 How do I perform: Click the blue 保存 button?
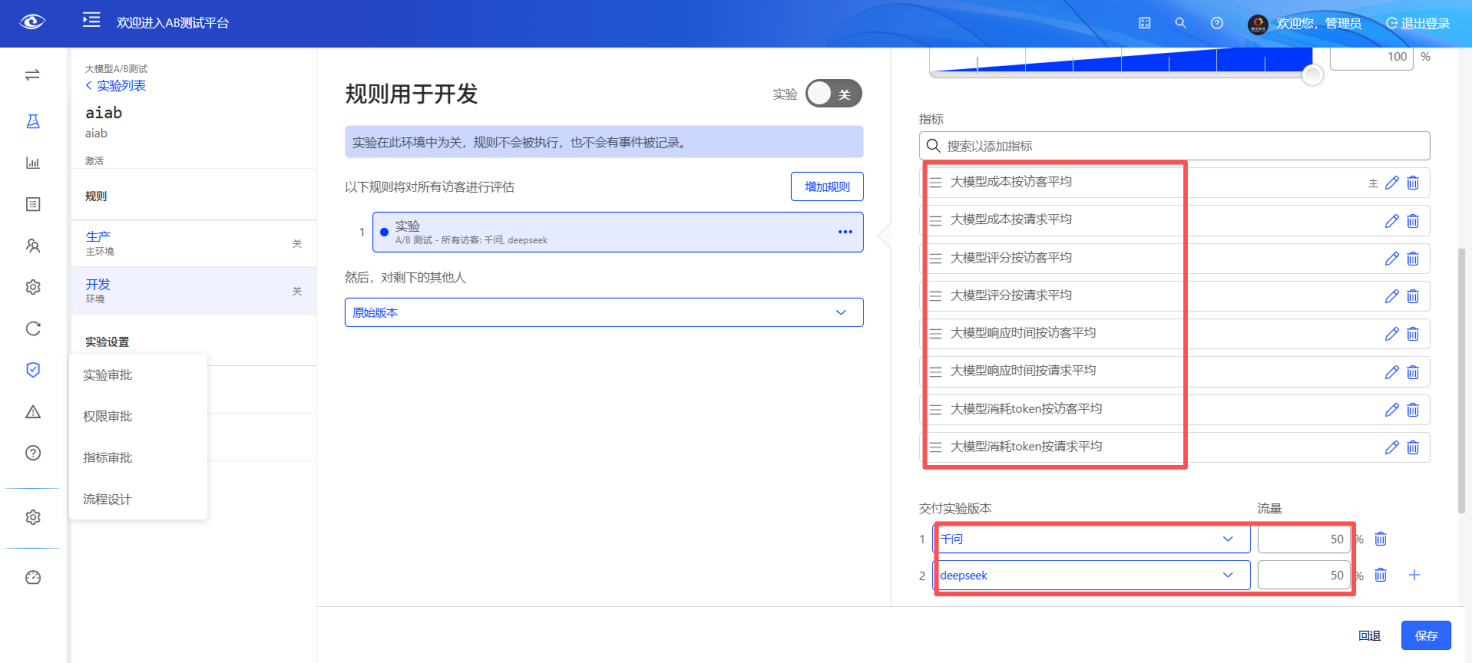click(x=1426, y=635)
